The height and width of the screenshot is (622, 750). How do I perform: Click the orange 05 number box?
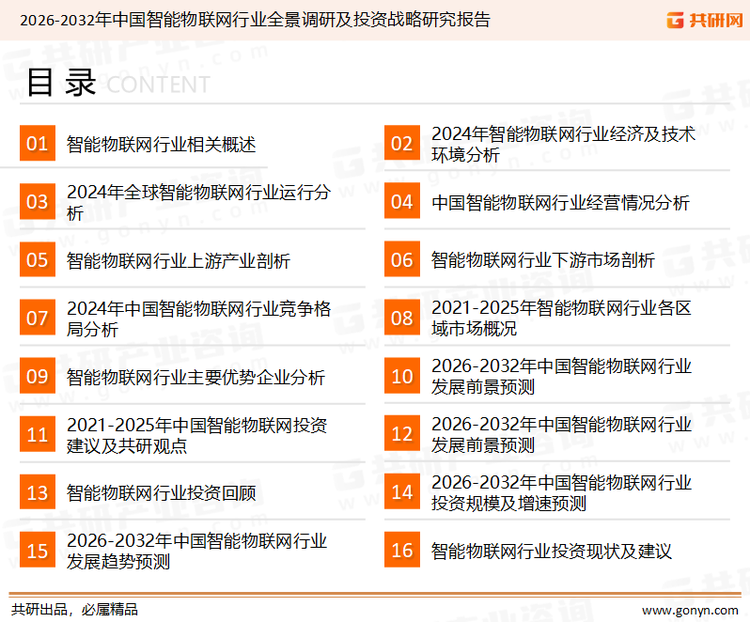[x=37, y=259]
